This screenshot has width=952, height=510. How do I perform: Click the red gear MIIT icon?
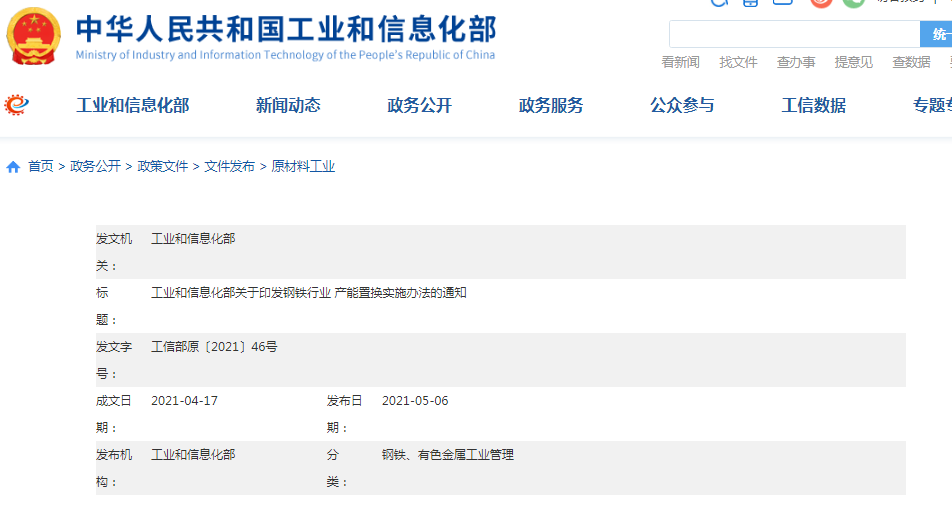point(17,104)
